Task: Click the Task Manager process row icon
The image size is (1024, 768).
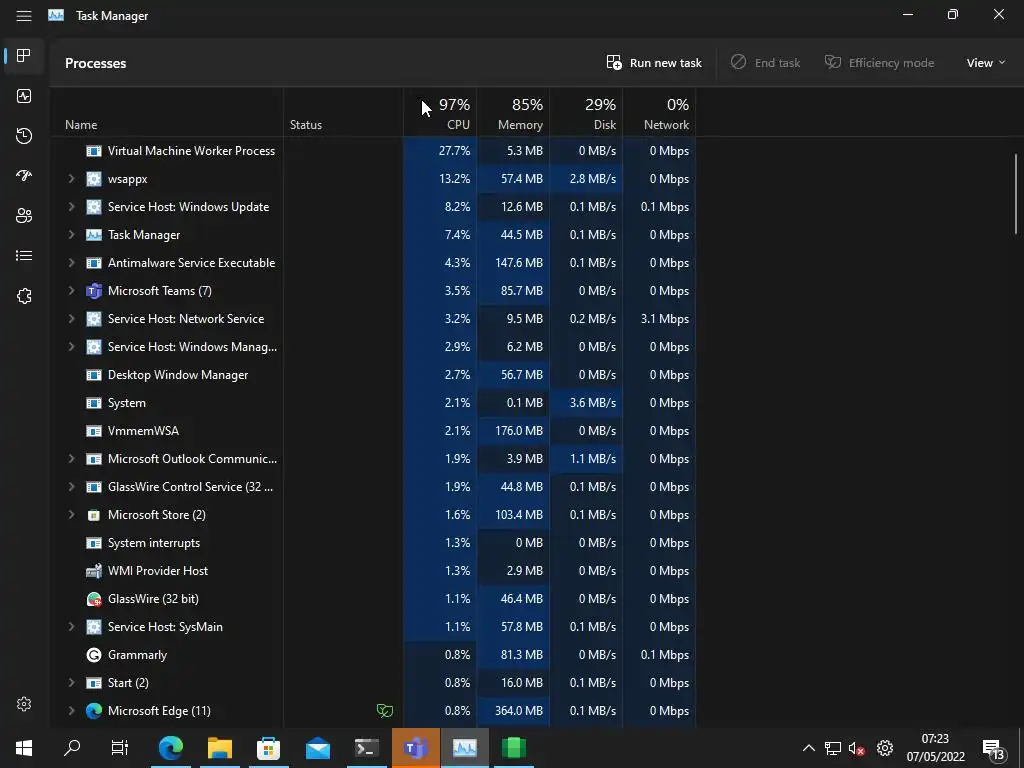Action: [93, 235]
